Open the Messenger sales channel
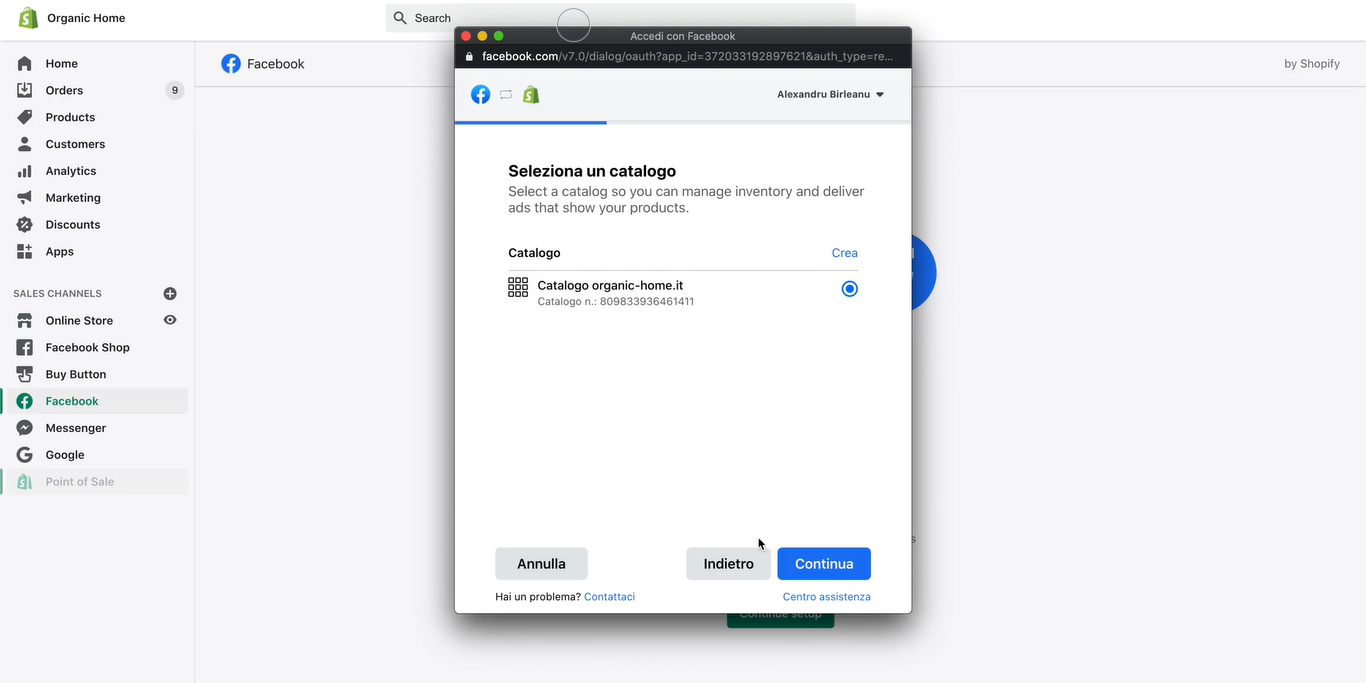 (x=75, y=428)
